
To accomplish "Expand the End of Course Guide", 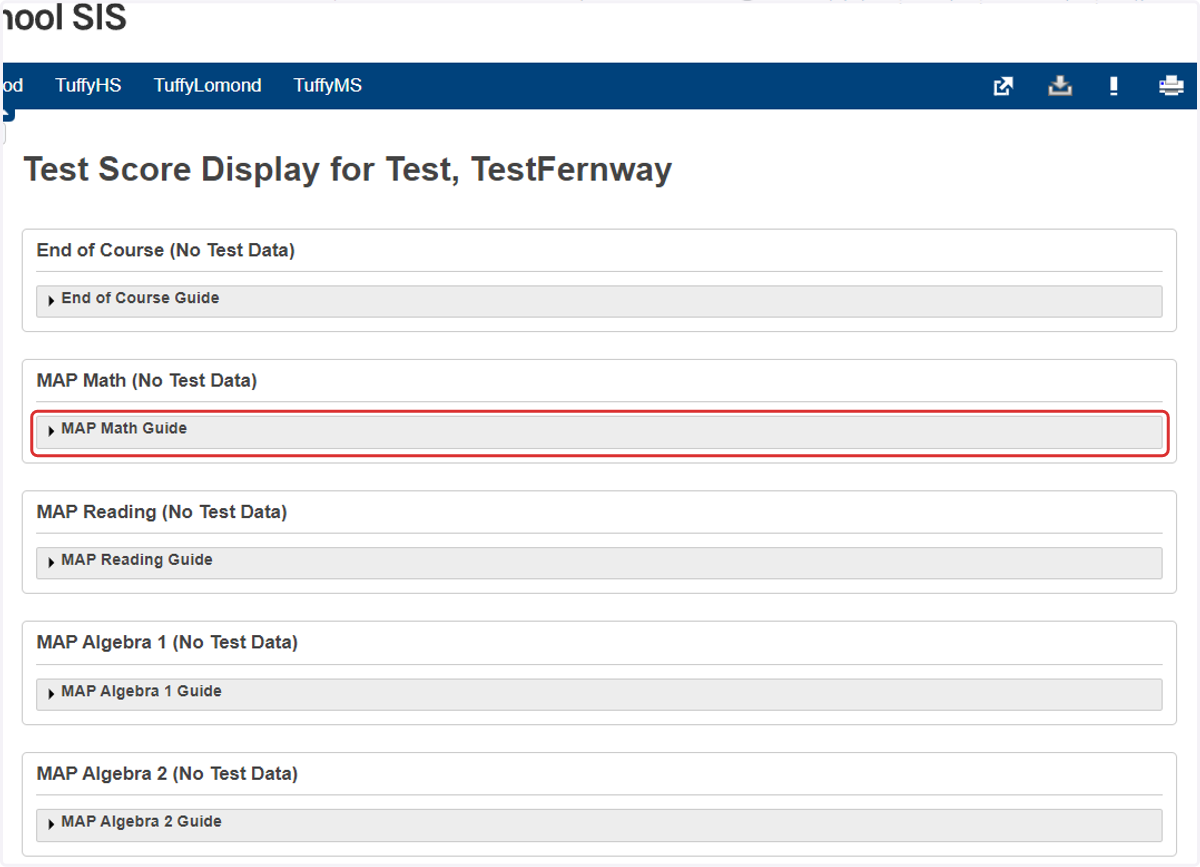I will (599, 301).
